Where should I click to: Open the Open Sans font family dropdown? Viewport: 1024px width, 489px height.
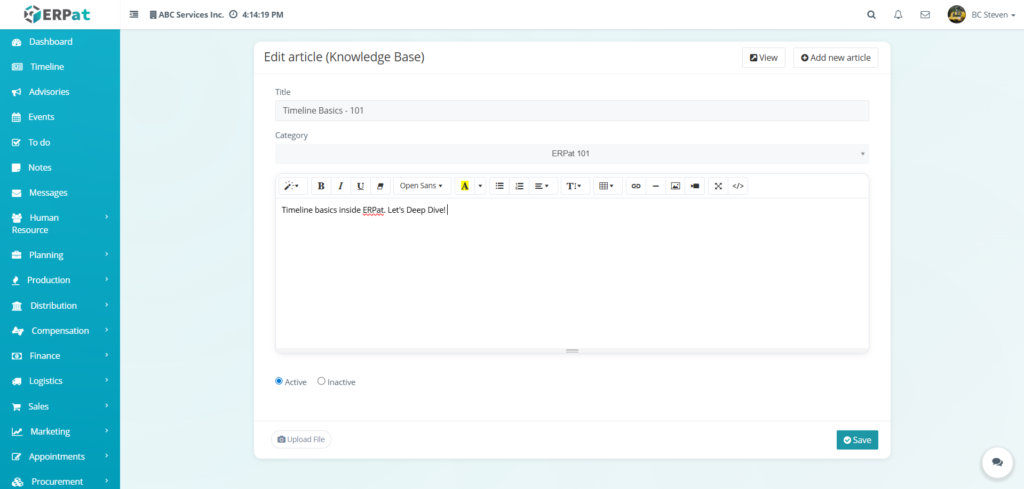[x=422, y=186]
